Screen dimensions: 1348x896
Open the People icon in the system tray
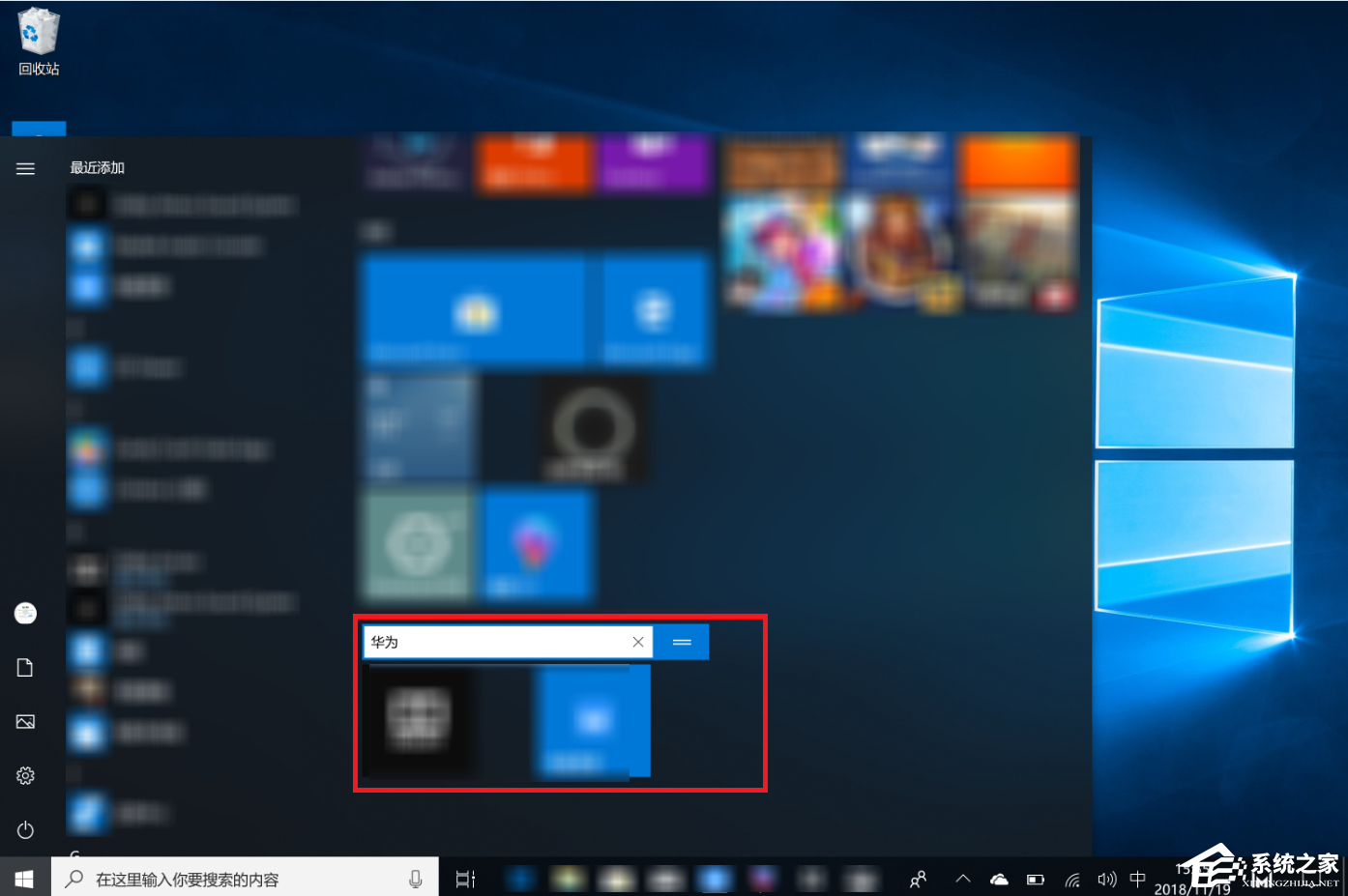[x=917, y=879]
